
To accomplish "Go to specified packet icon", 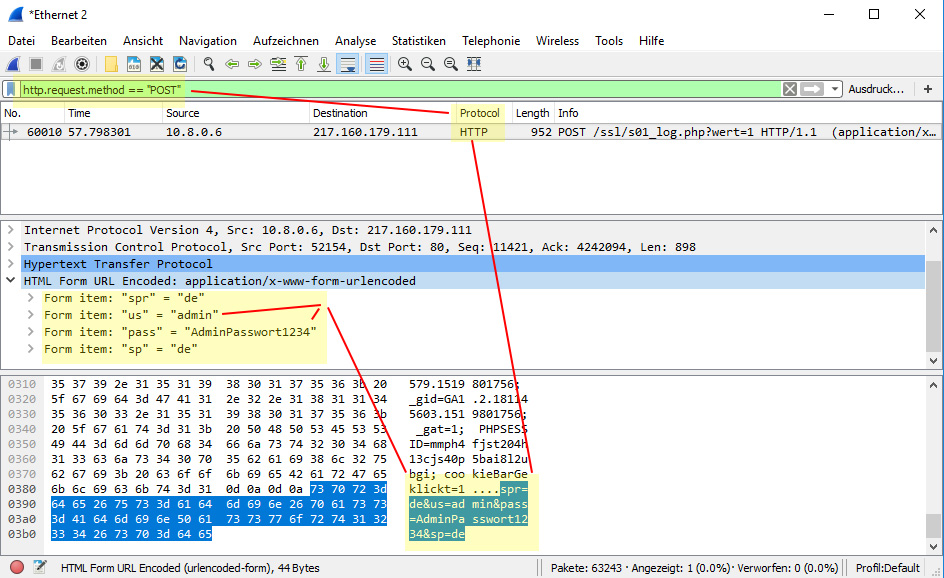I will [278, 64].
